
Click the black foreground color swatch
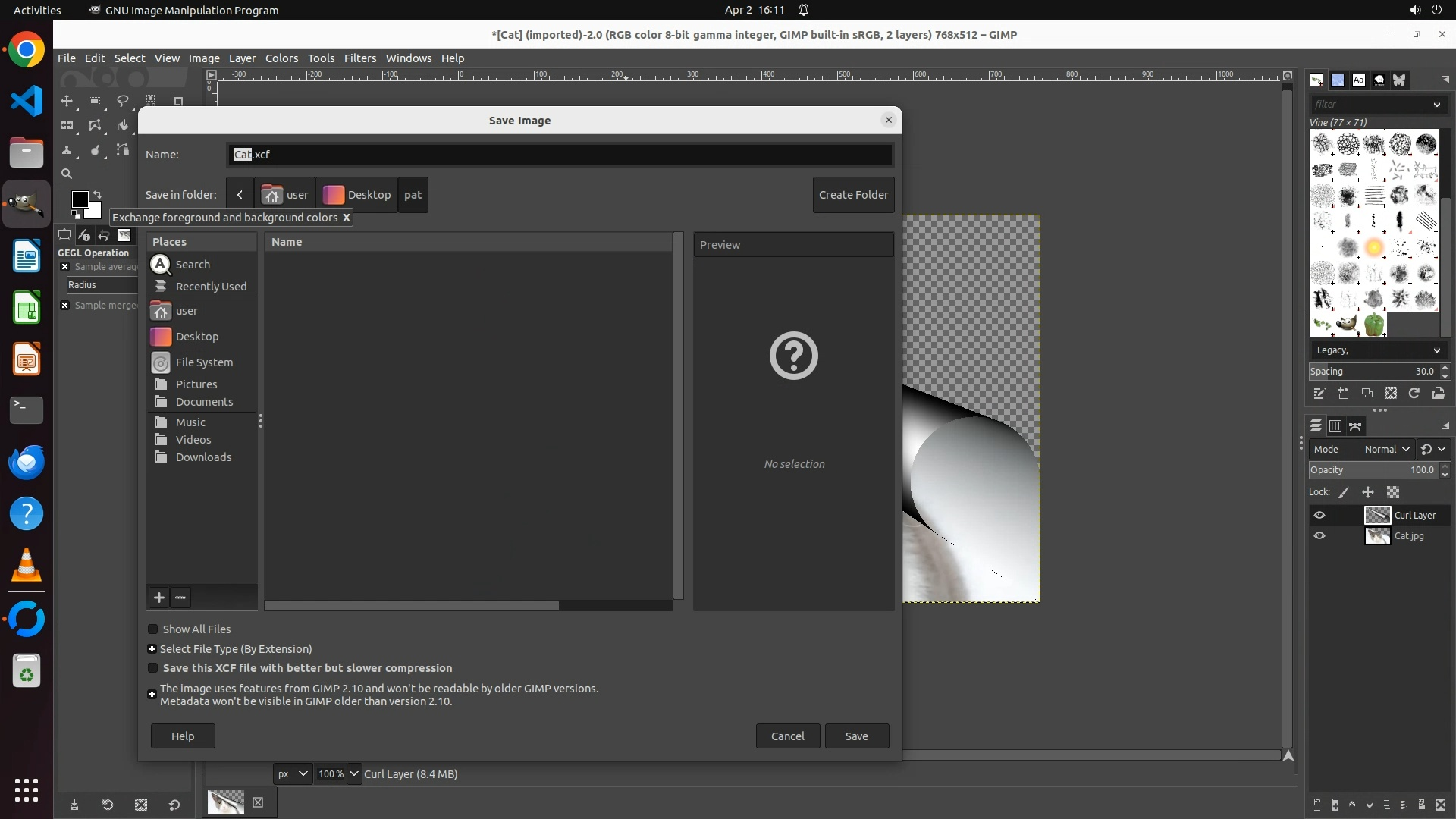point(79,199)
